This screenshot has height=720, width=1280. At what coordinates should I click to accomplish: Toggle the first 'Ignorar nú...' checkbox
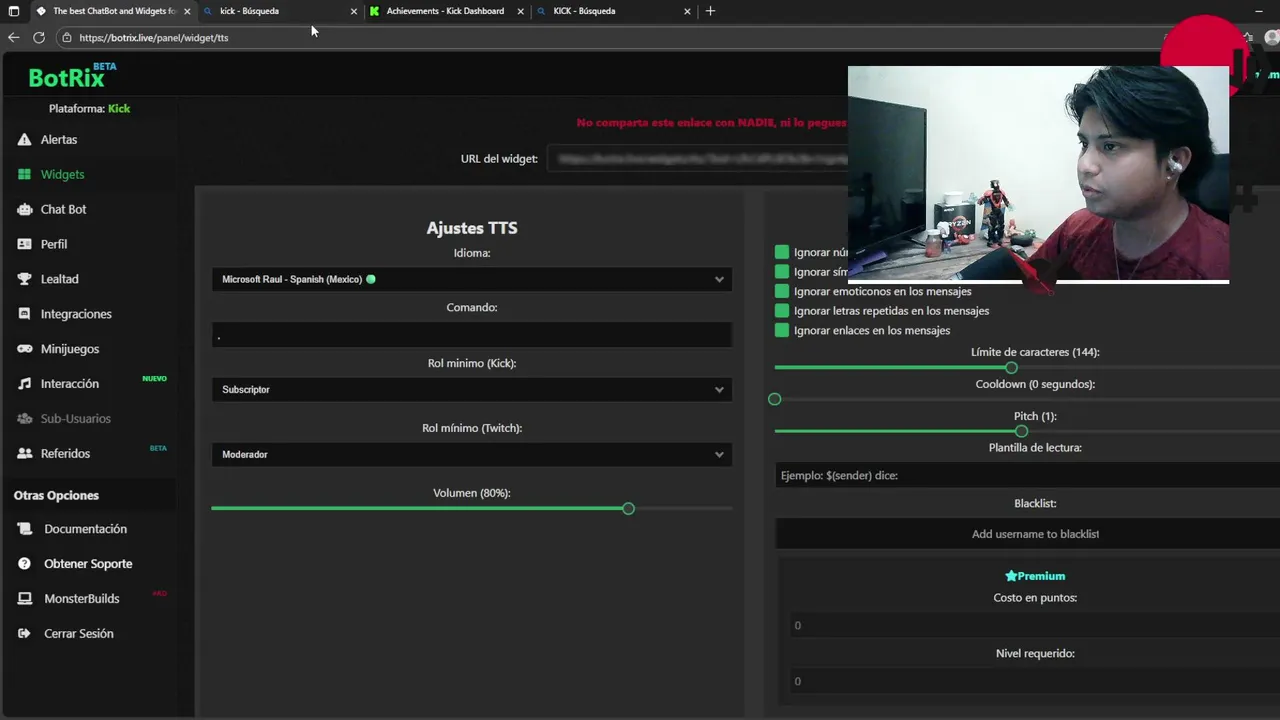coord(782,252)
